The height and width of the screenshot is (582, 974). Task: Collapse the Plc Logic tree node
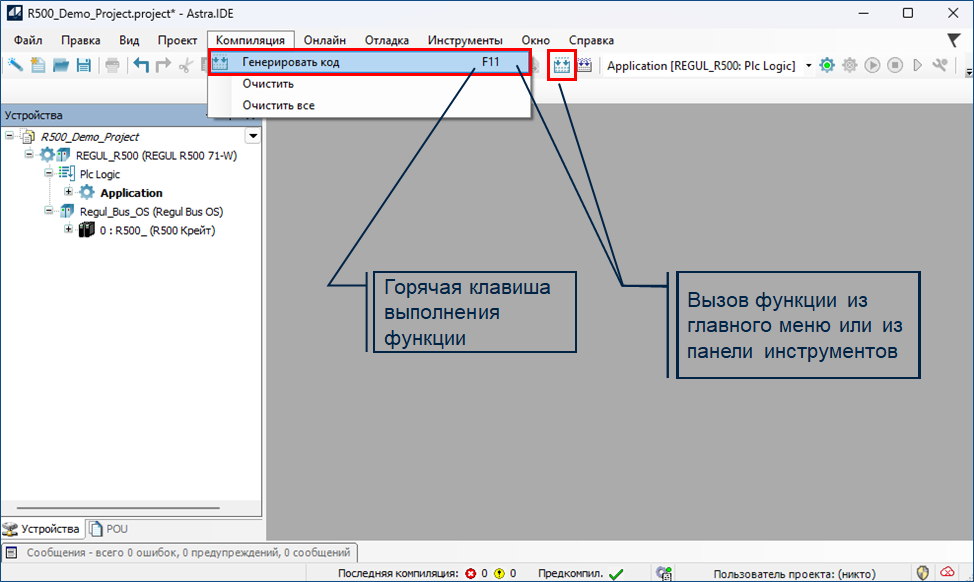click(x=47, y=173)
